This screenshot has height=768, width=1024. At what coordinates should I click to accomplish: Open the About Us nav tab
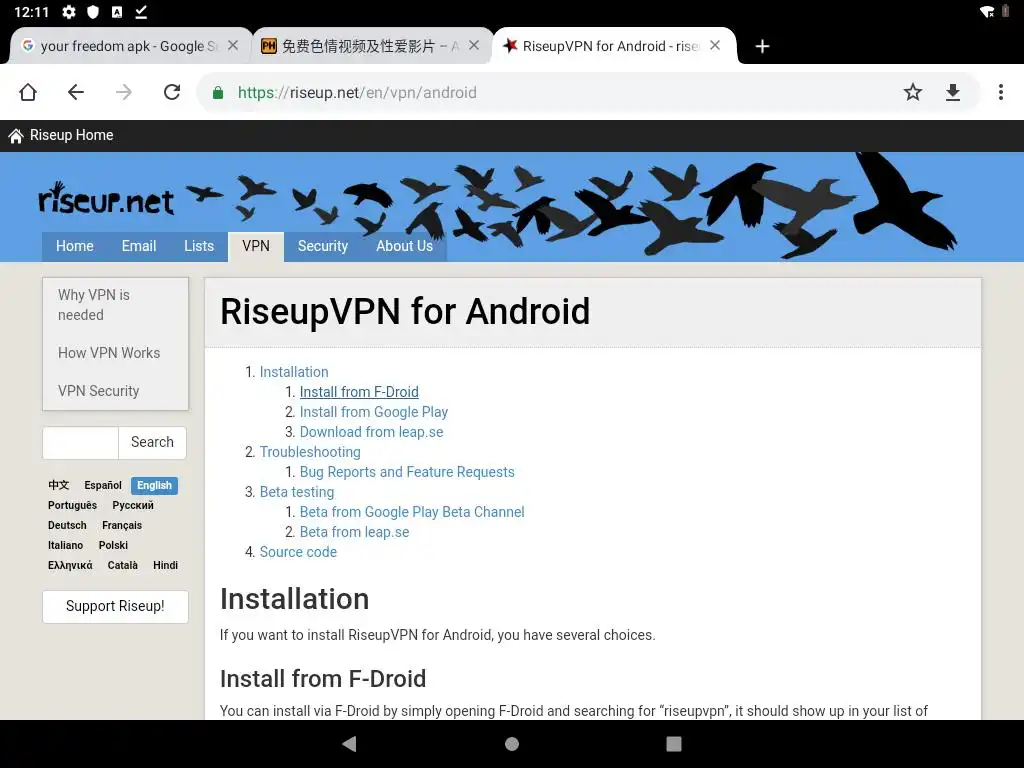[x=404, y=246]
